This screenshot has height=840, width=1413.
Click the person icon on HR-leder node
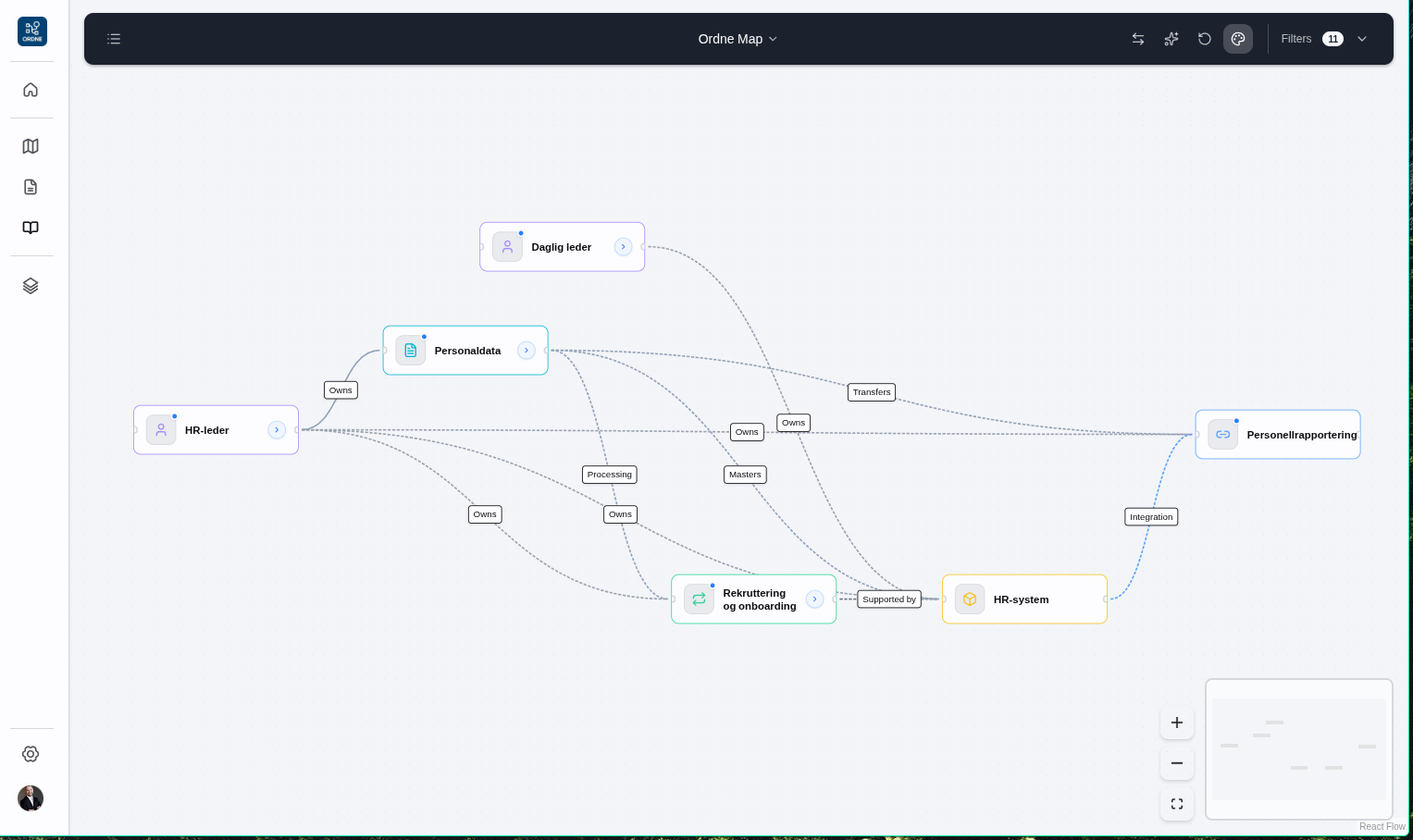161,430
